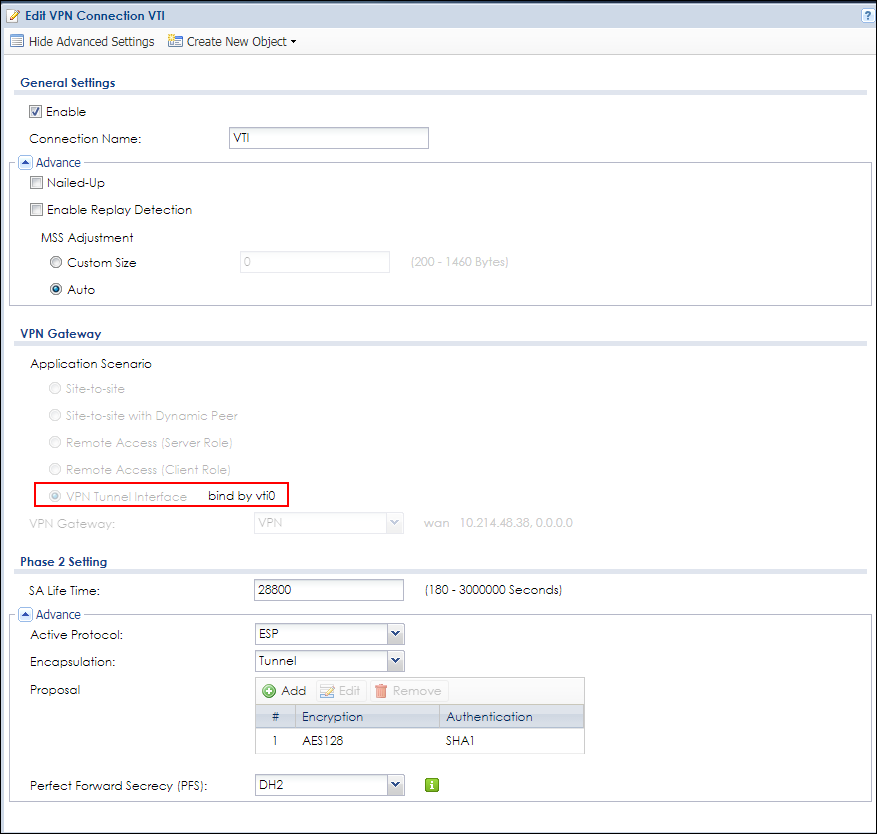Viewport: 877px width, 834px height.
Task: Open the Active Protocol dropdown
Action: [x=395, y=634]
